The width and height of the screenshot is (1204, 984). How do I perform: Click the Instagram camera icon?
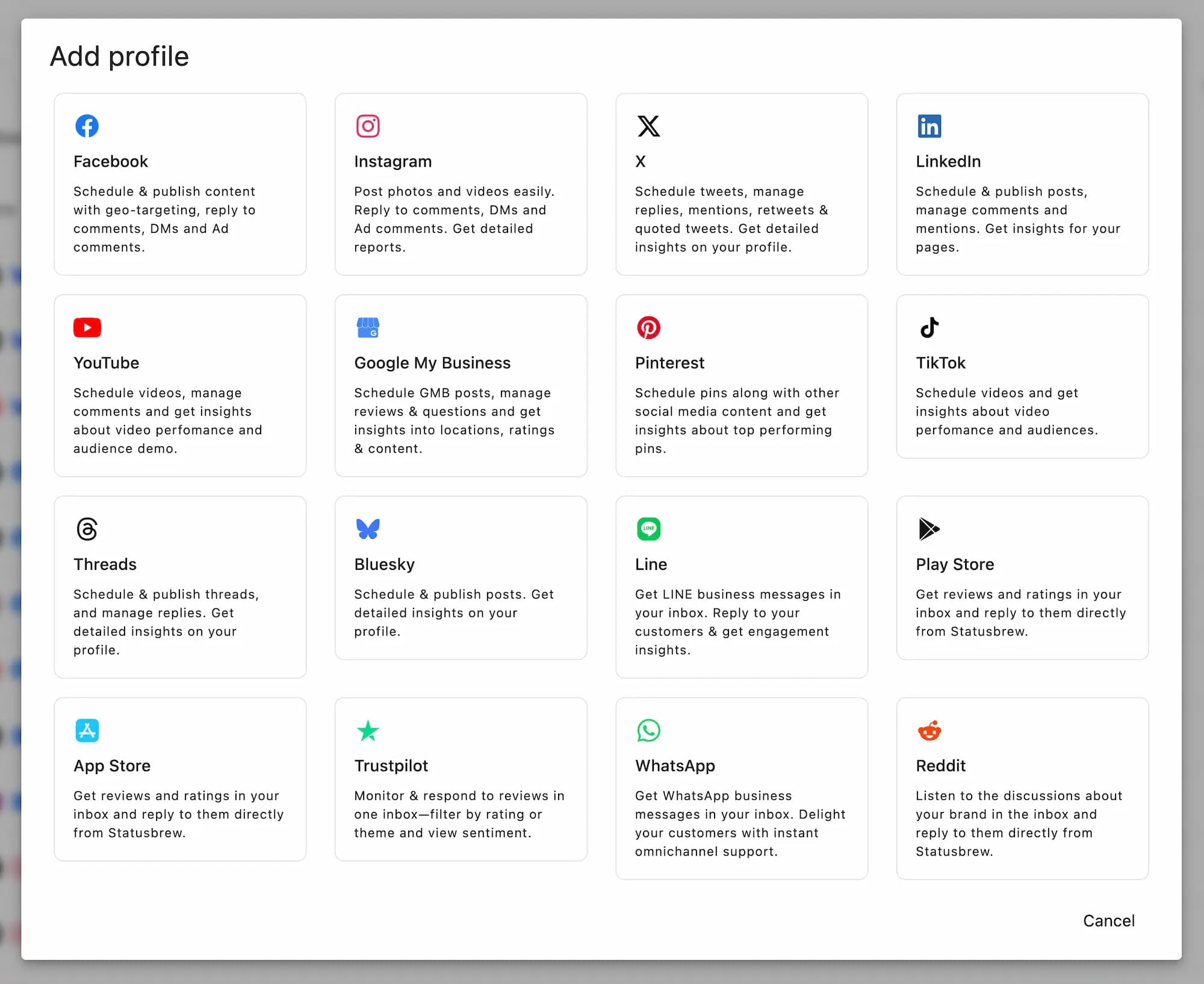point(367,126)
